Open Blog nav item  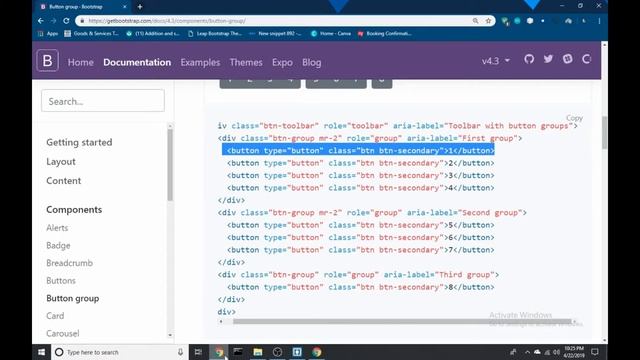tap(311, 62)
